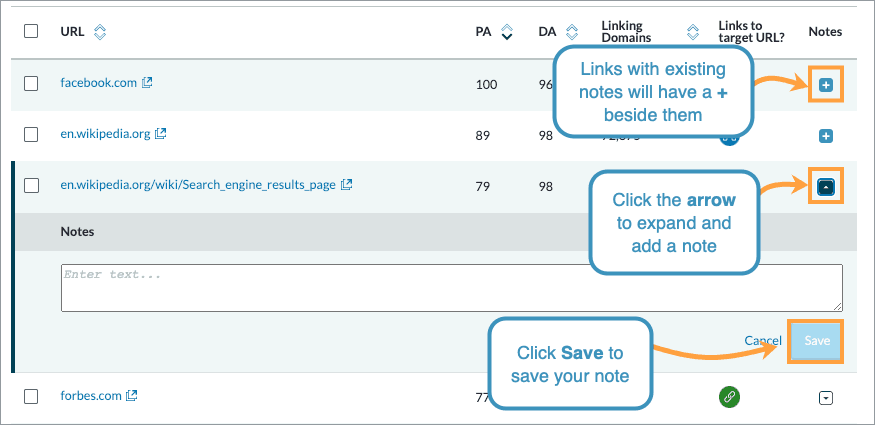
Task: Open the facebook.com URL link
Action: [98, 83]
